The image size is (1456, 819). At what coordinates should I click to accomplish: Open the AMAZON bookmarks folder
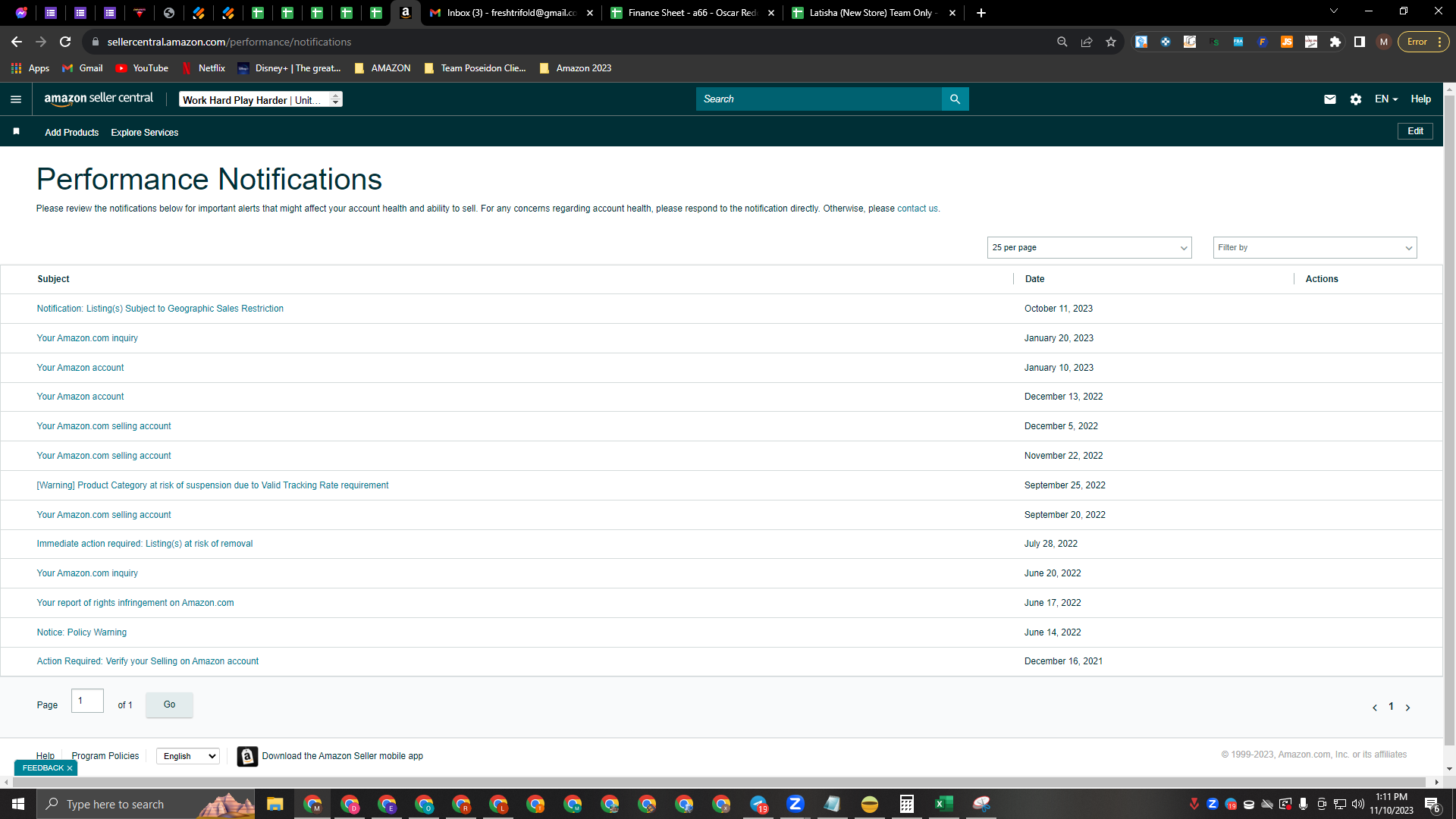pos(382,68)
